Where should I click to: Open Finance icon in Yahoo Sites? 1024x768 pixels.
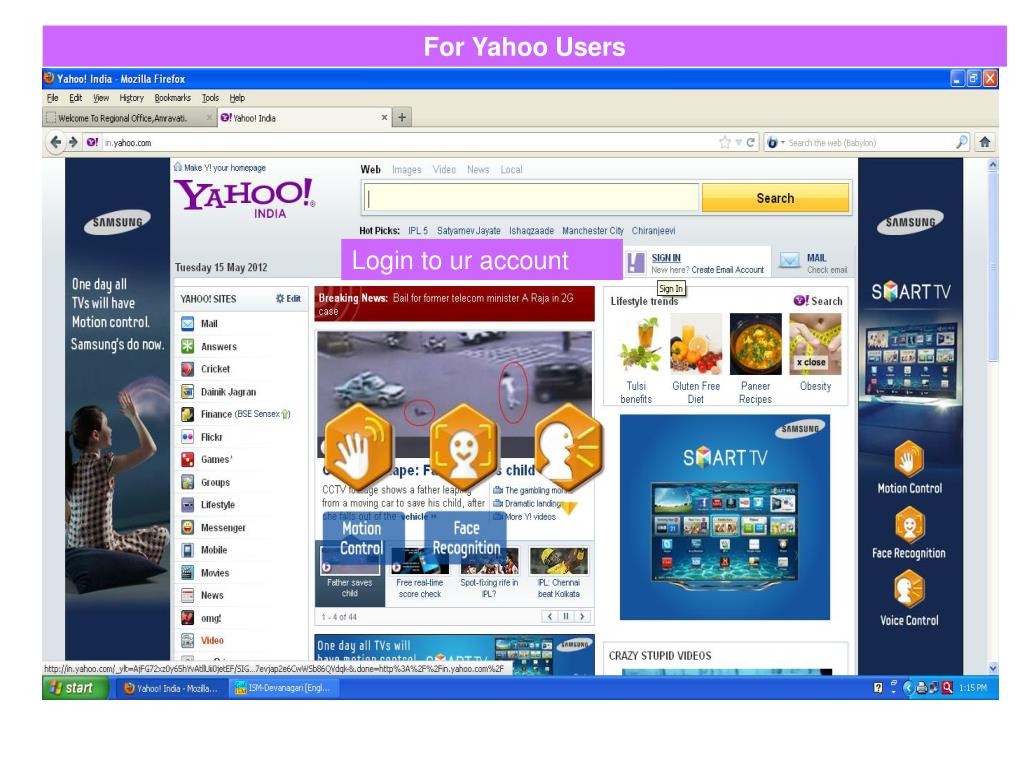pyautogui.click(x=187, y=414)
